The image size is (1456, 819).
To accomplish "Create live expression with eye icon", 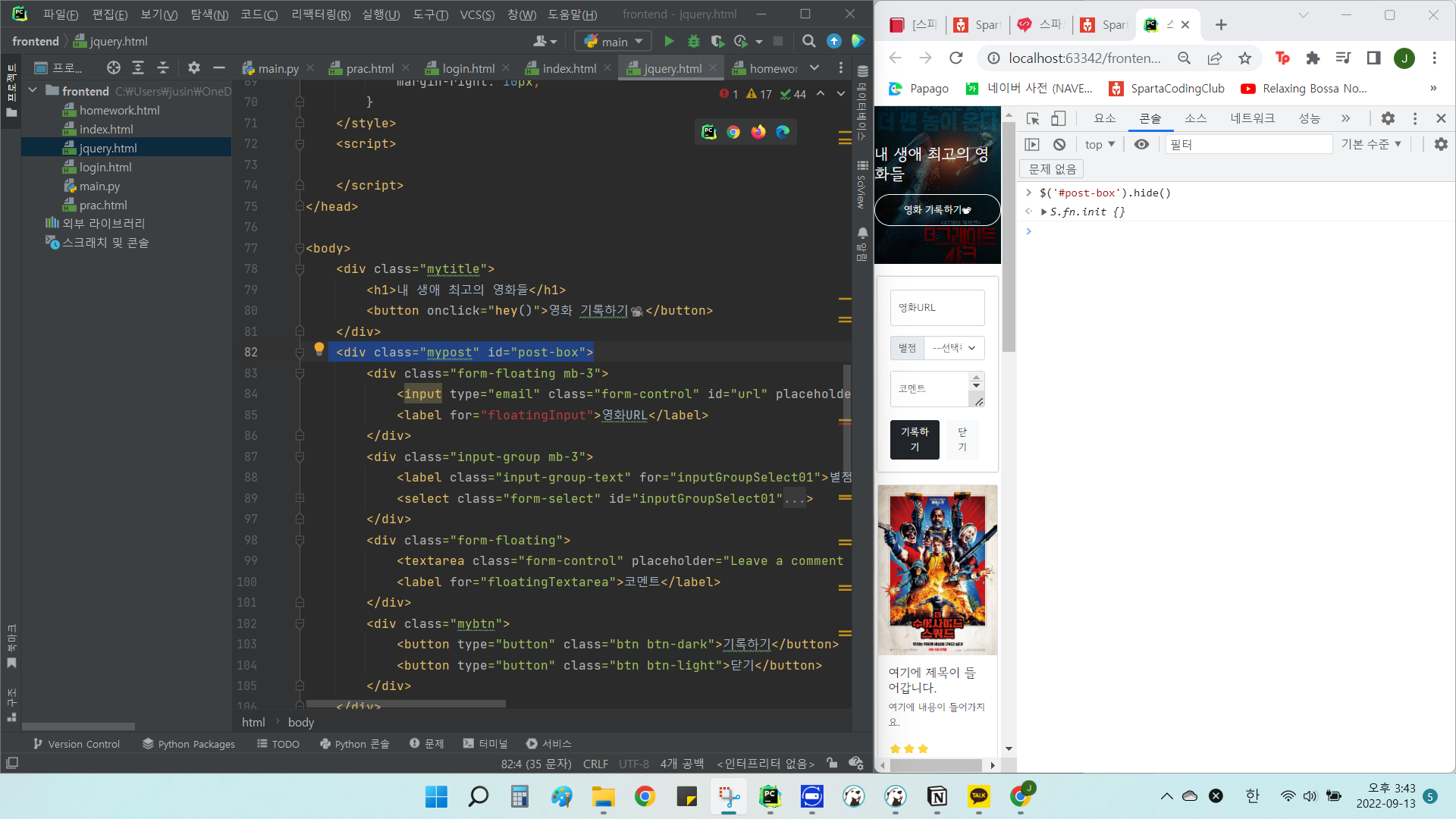I will coord(1141,144).
